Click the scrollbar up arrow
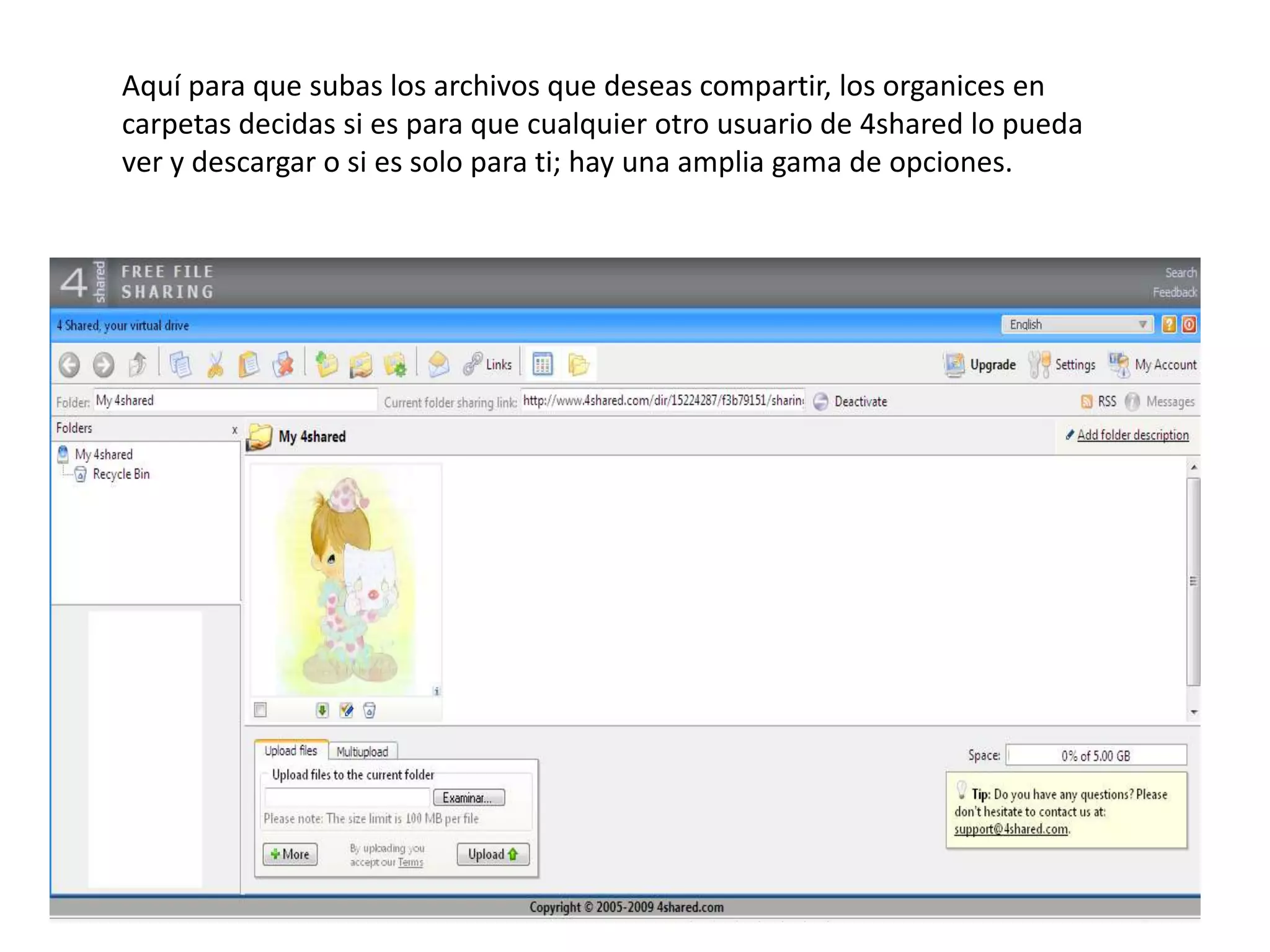The image size is (1270, 952). (1194, 467)
